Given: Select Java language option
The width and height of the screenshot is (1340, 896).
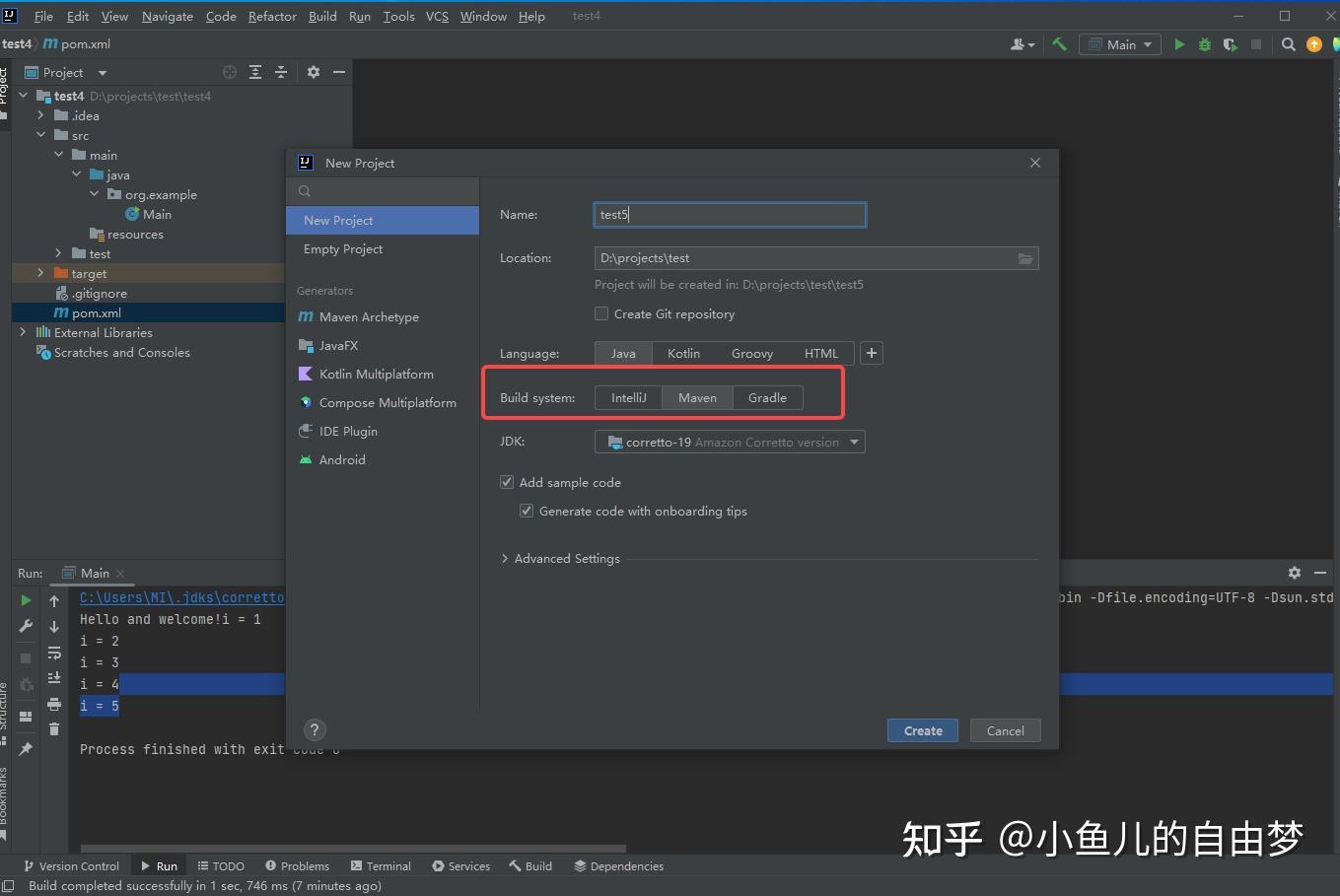Looking at the screenshot, I should pos(623,353).
